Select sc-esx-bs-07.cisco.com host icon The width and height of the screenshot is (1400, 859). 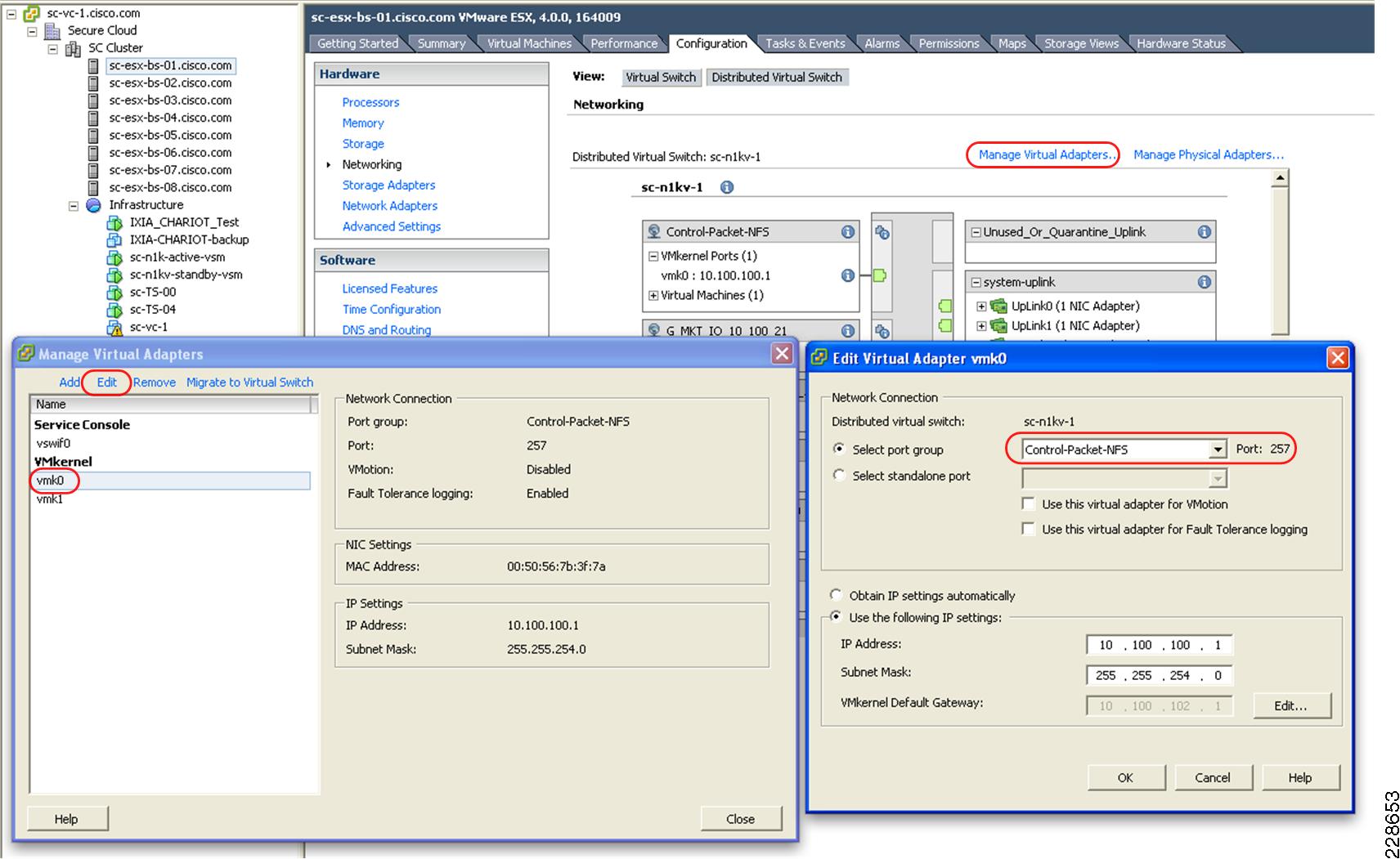[x=93, y=170]
